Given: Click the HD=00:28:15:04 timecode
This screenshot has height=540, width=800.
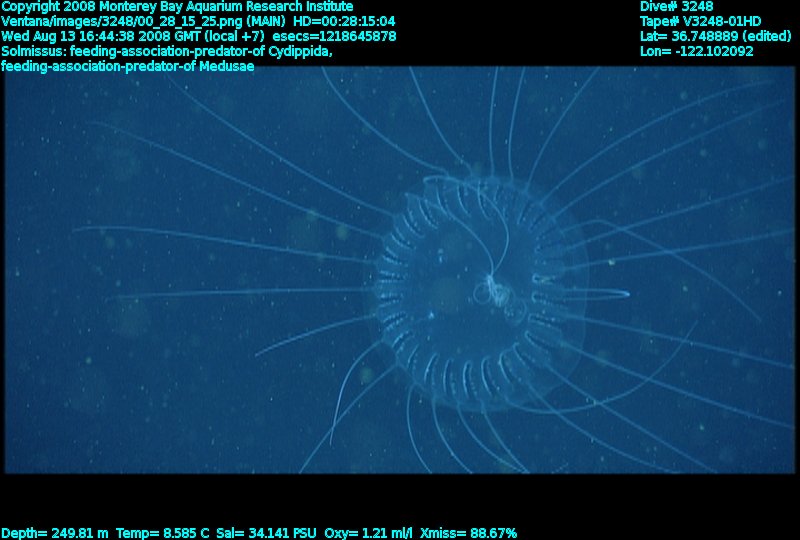Looking at the screenshot, I should coord(344,21).
